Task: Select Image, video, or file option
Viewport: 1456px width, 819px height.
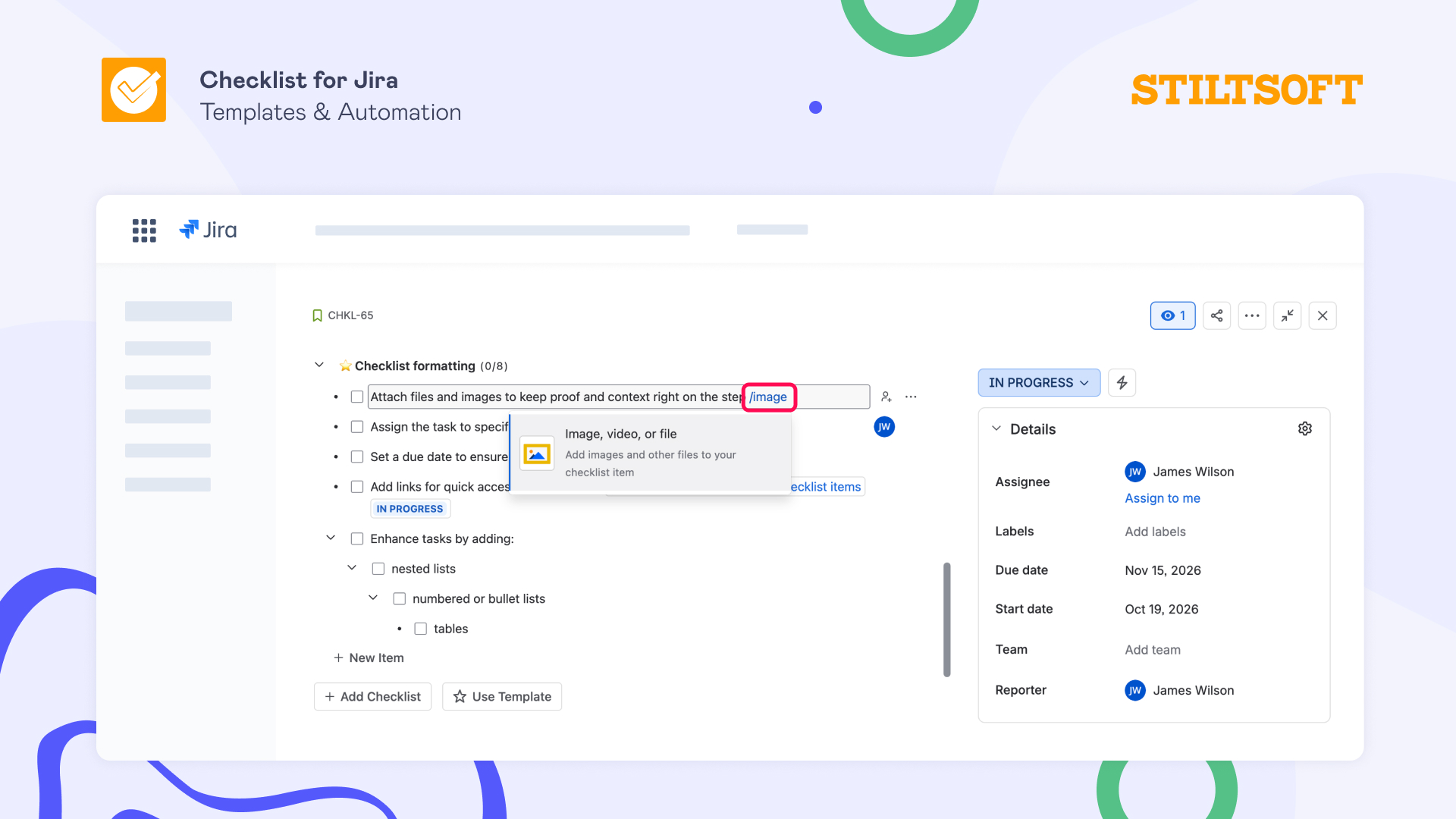Action: click(651, 453)
